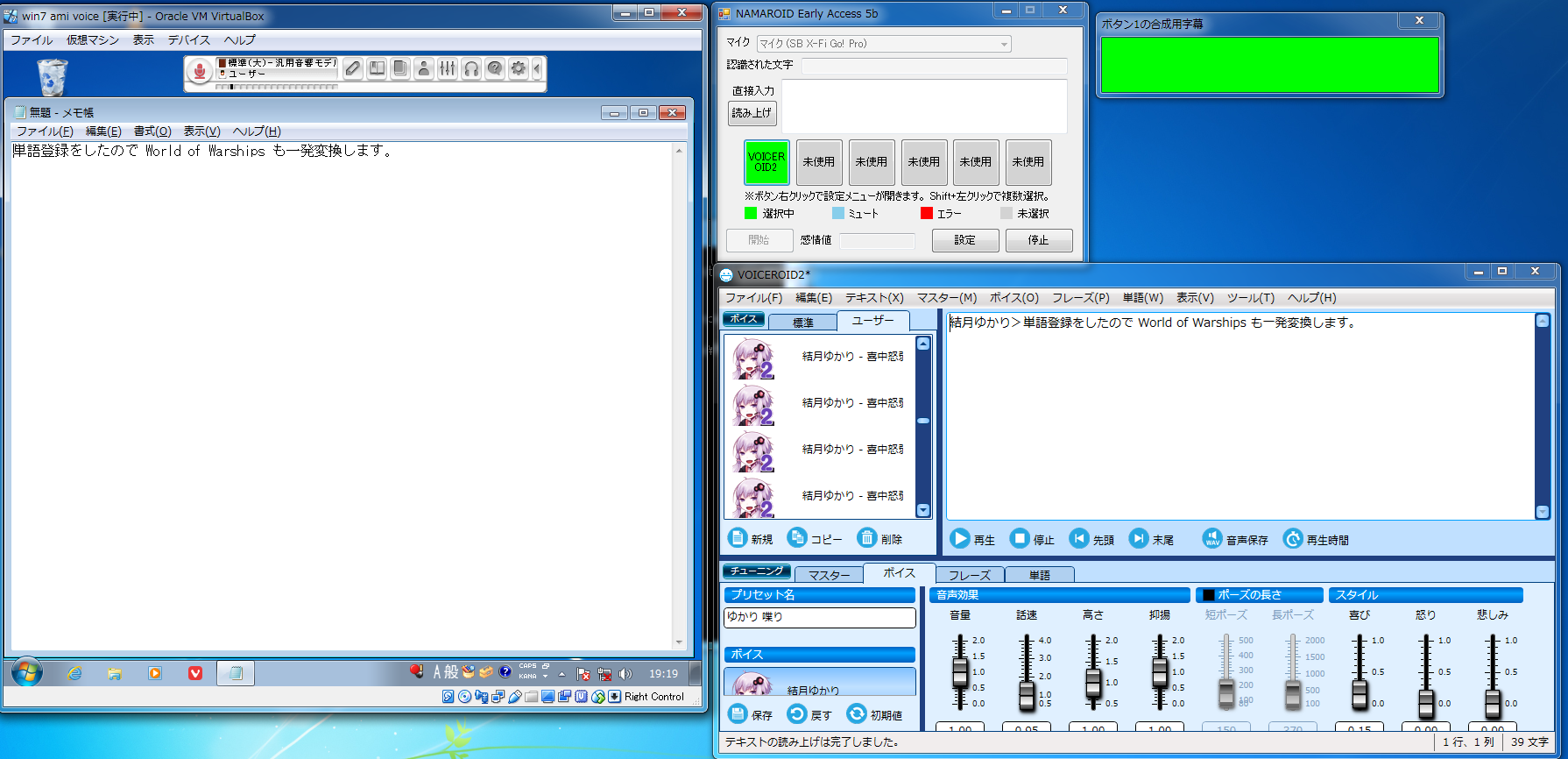Open 編集(E) menu in Notepad
The width and height of the screenshot is (1568, 759).
(103, 131)
